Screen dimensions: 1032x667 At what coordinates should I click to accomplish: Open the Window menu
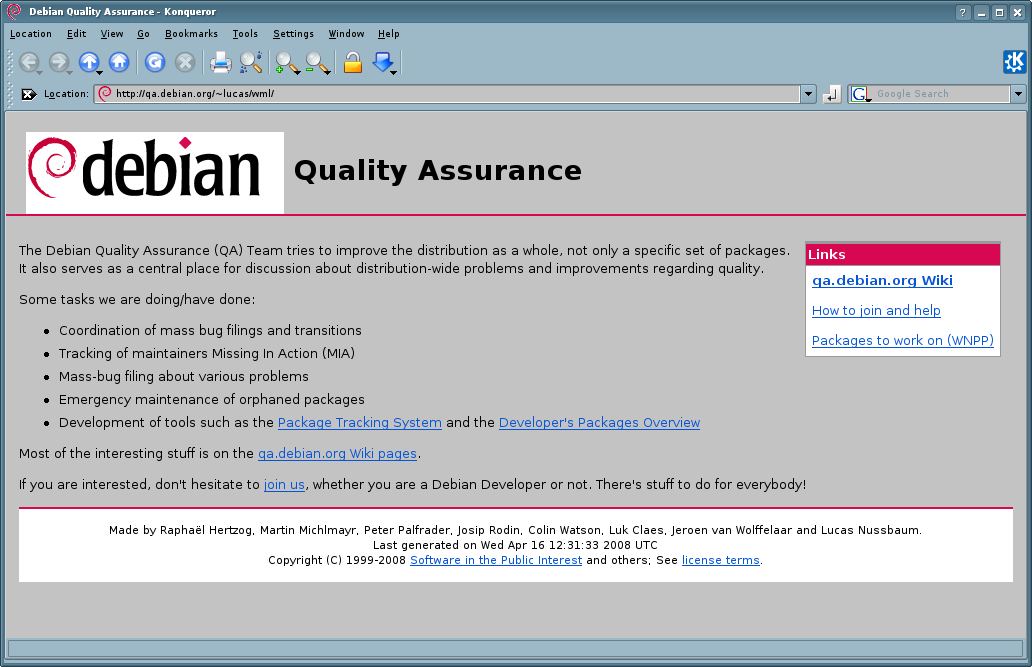[346, 34]
